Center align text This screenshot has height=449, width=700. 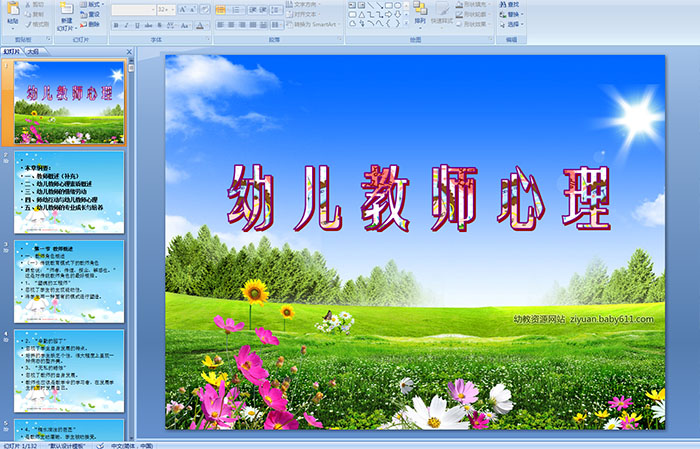(x=231, y=25)
